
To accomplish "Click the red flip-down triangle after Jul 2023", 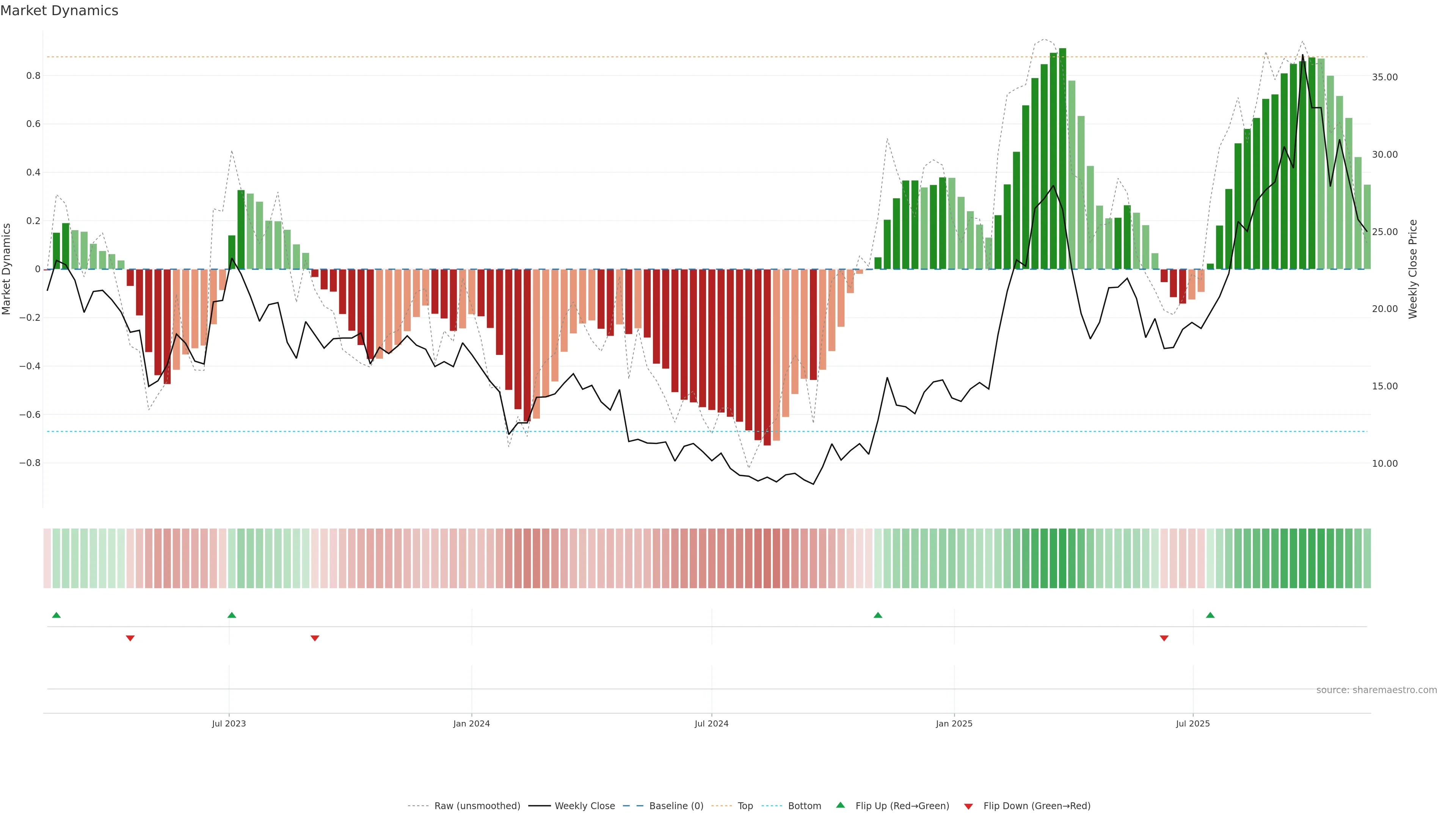I will [x=315, y=638].
